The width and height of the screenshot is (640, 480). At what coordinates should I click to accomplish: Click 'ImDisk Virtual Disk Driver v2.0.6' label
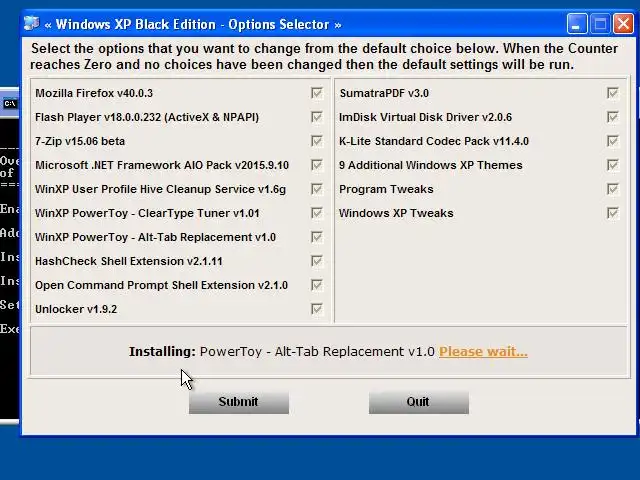pyautogui.click(x=425, y=117)
